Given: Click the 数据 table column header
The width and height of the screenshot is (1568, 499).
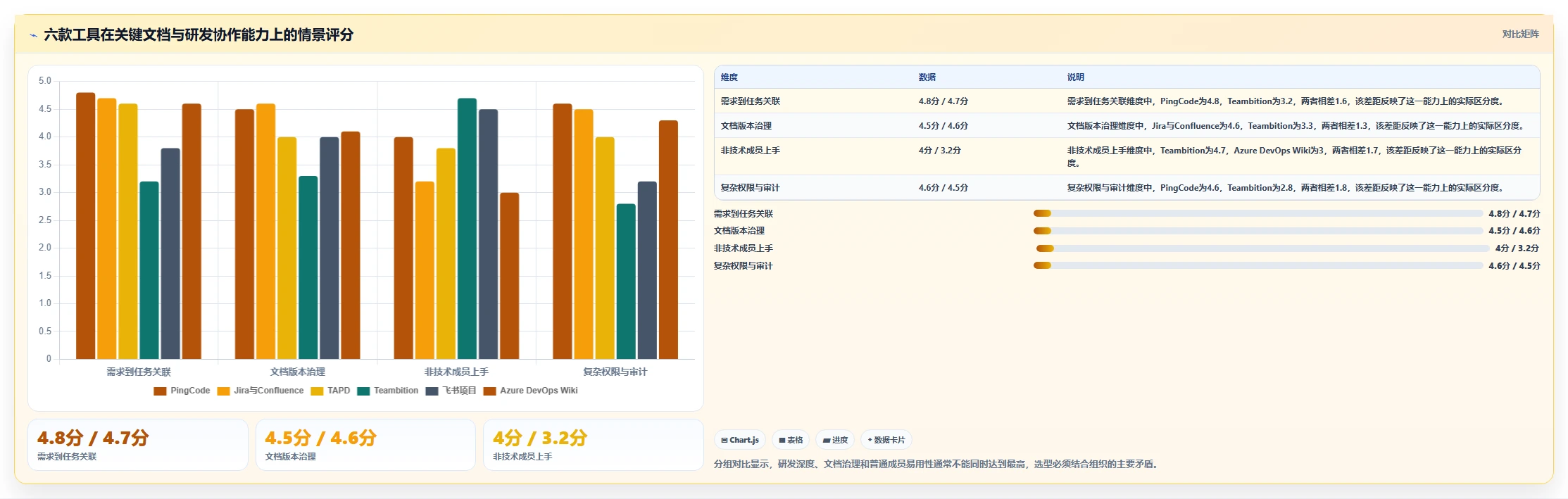Looking at the screenshot, I should (x=927, y=77).
